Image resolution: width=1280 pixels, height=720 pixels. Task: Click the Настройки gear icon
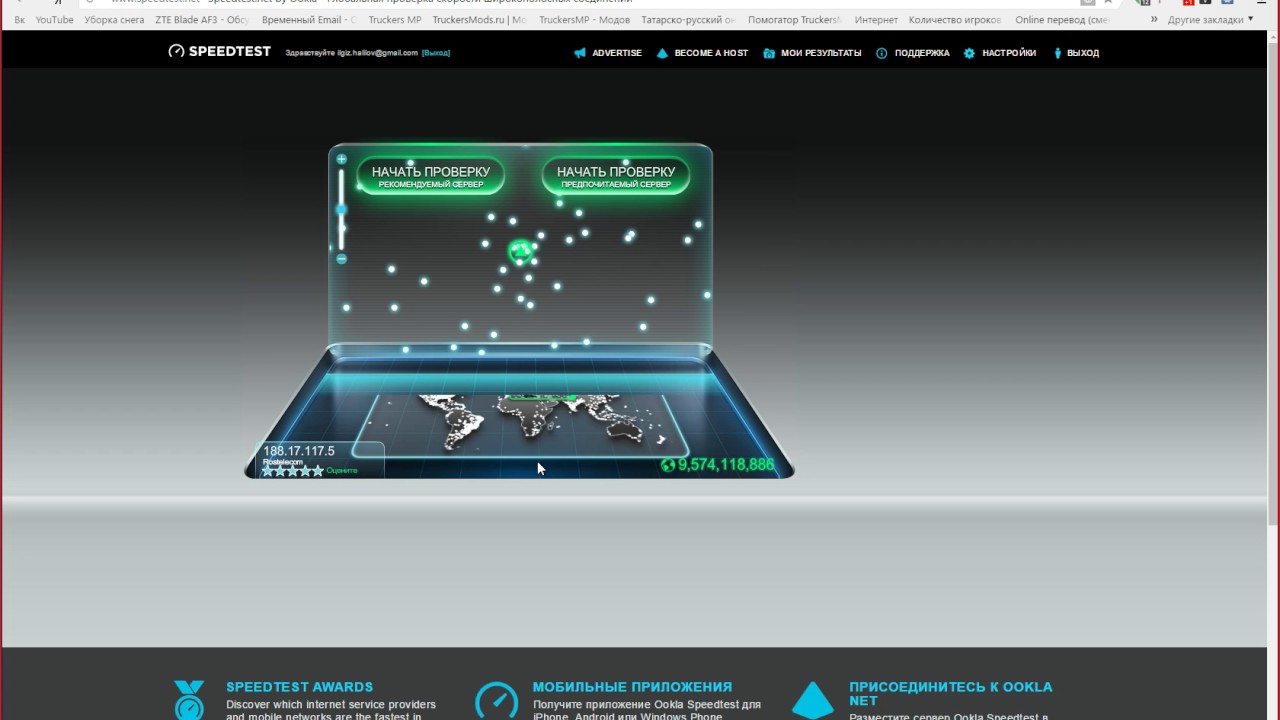[x=969, y=53]
